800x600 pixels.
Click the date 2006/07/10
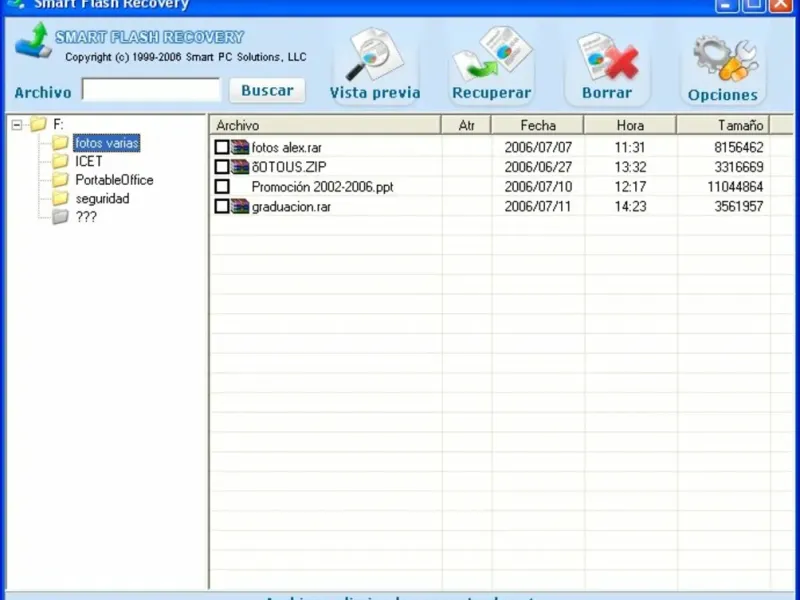click(538, 187)
